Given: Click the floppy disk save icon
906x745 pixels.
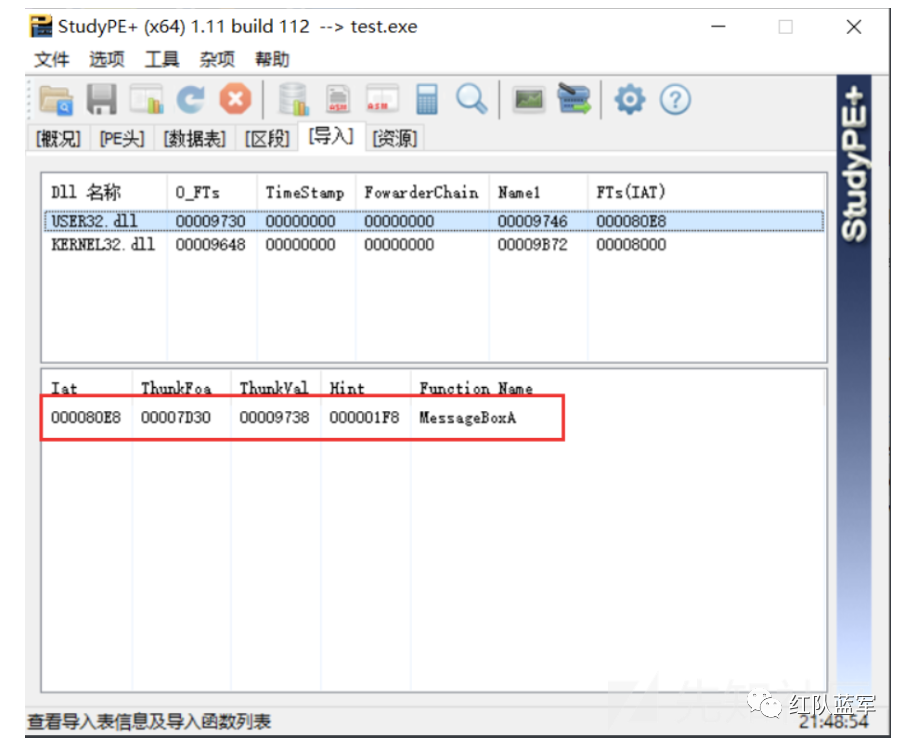Looking at the screenshot, I should (102, 99).
